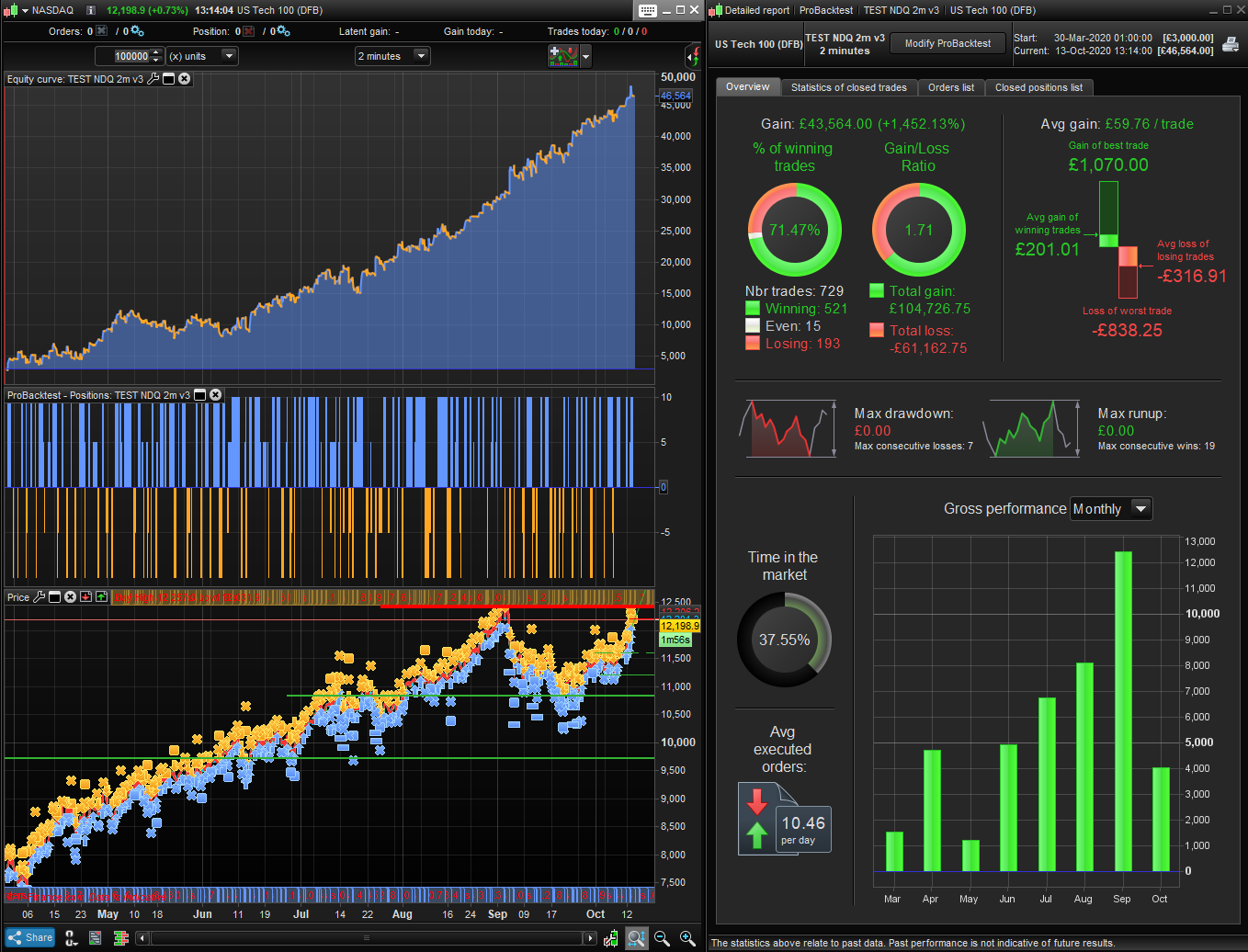
Task: Maximize the Equity curve panel
Action: pos(169,79)
